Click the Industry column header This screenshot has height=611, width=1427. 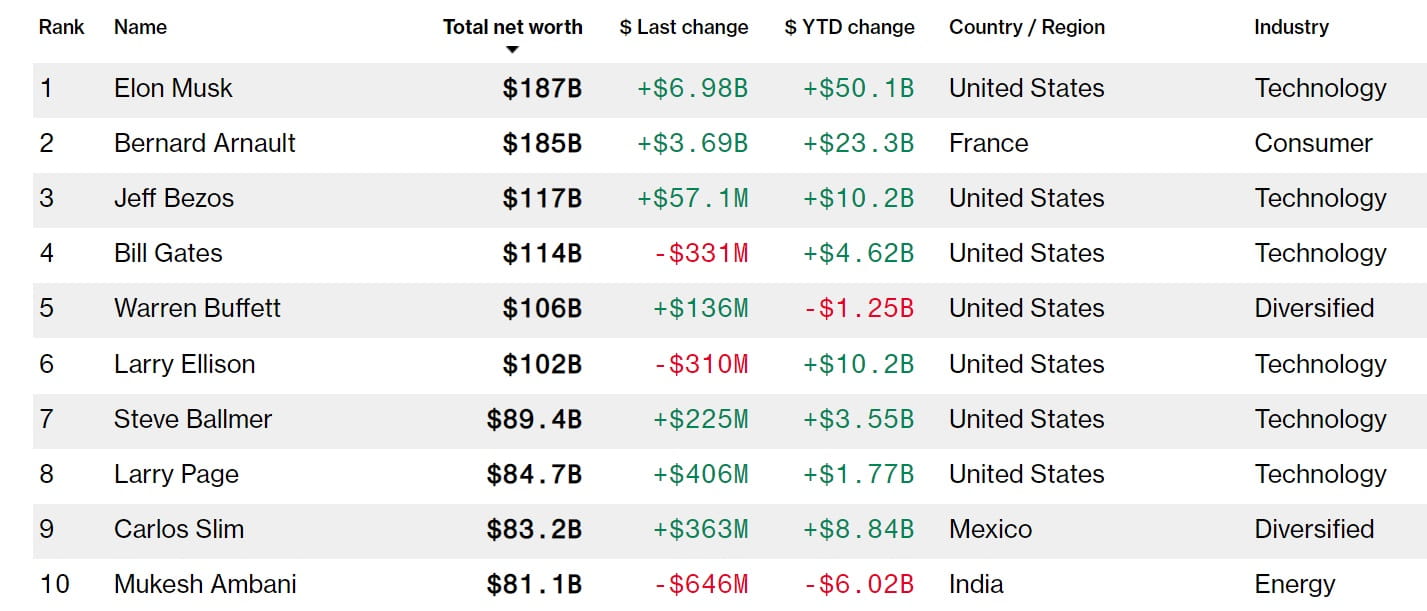[1291, 27]
